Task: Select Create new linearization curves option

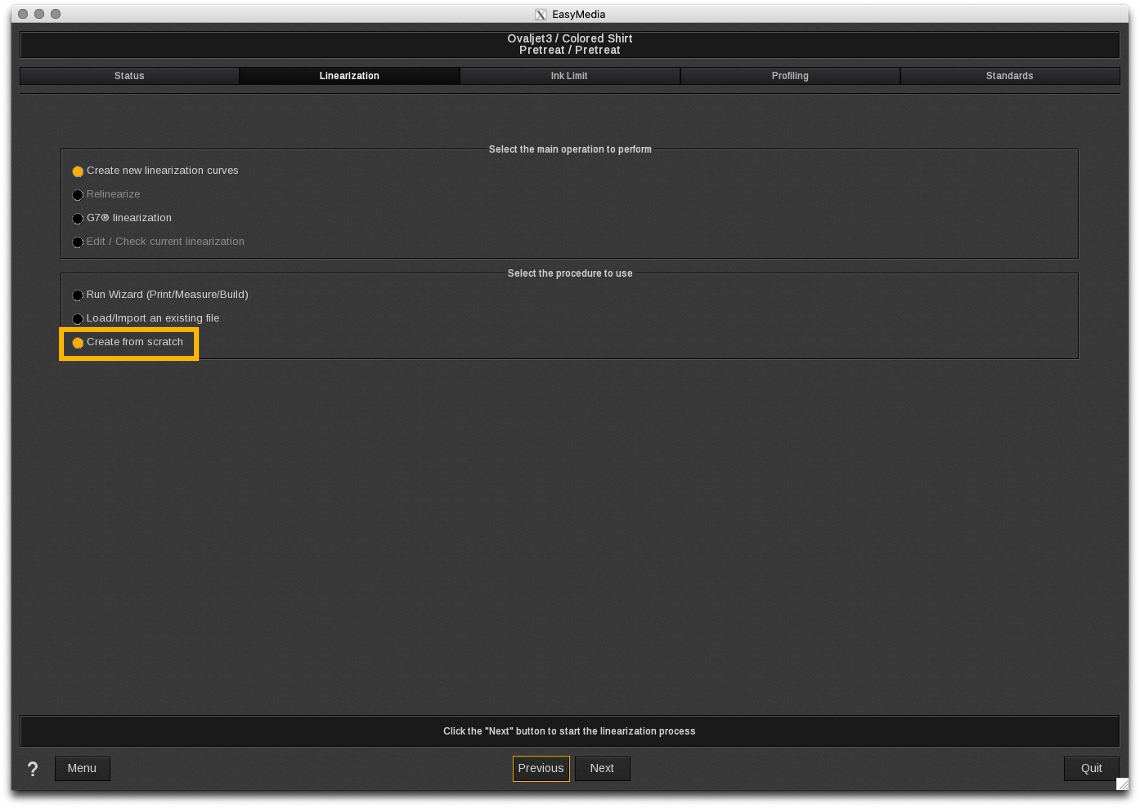Action: click(78, 172)
